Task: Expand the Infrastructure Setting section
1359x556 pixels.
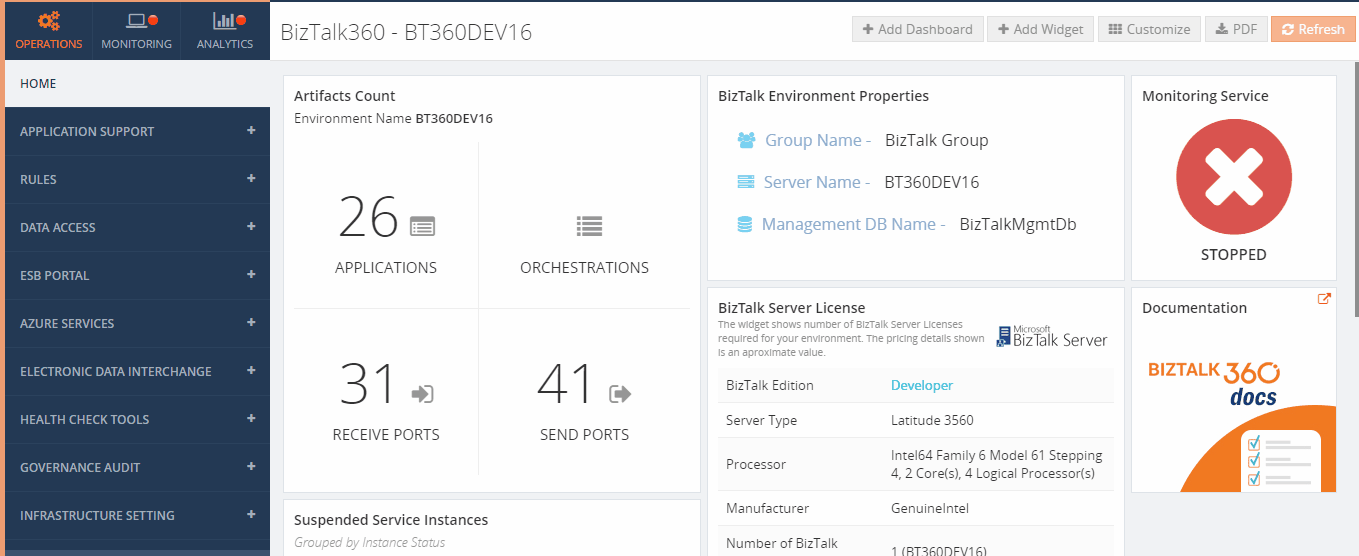Action: click(137, 515)
